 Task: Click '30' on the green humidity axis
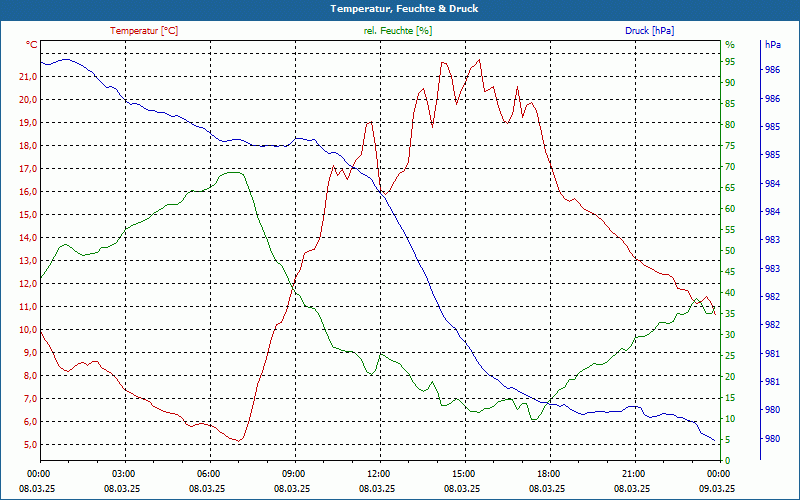[731, 335]
